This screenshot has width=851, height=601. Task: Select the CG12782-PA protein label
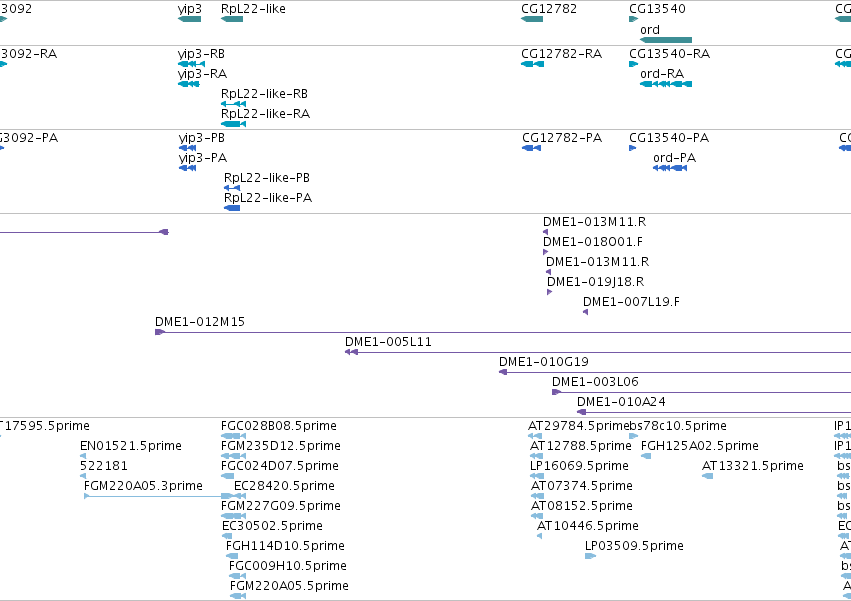[562, 138]
